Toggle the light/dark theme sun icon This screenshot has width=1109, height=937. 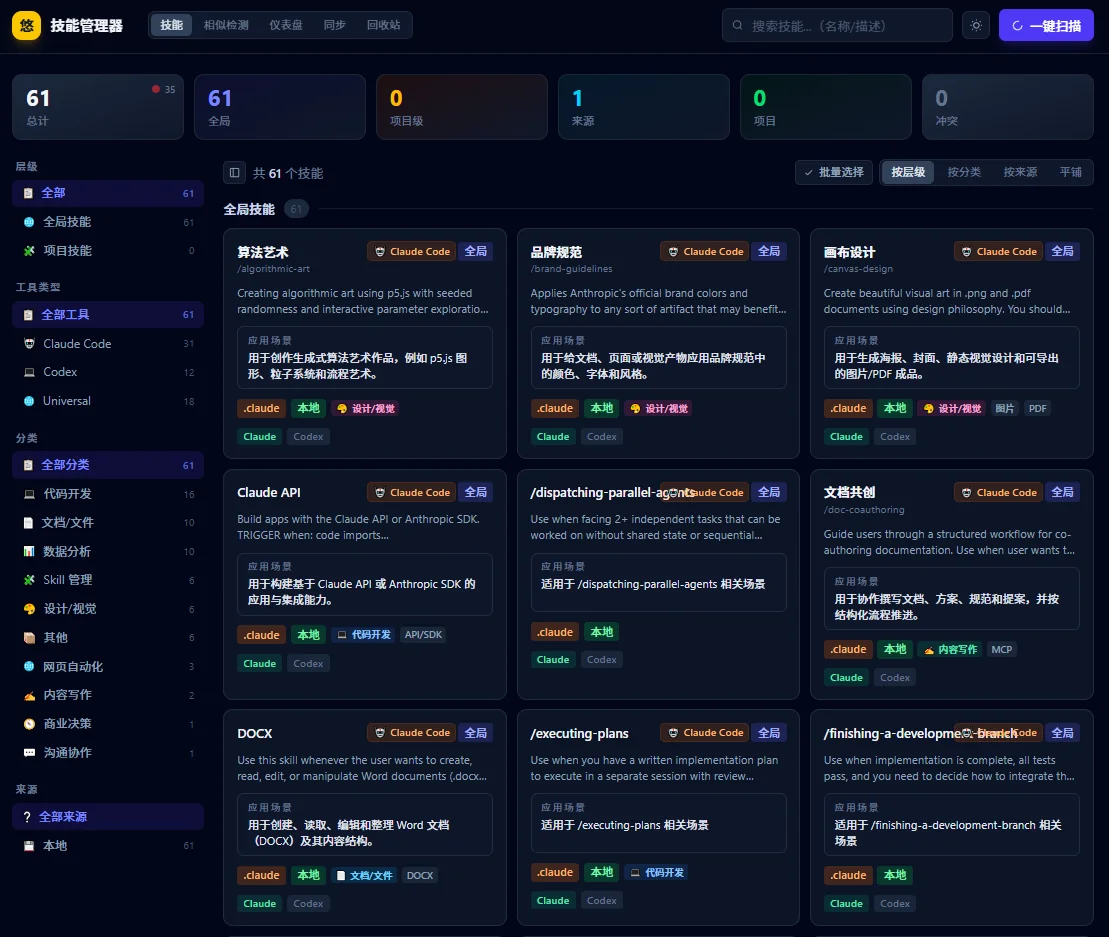click(x=976, y=25)
